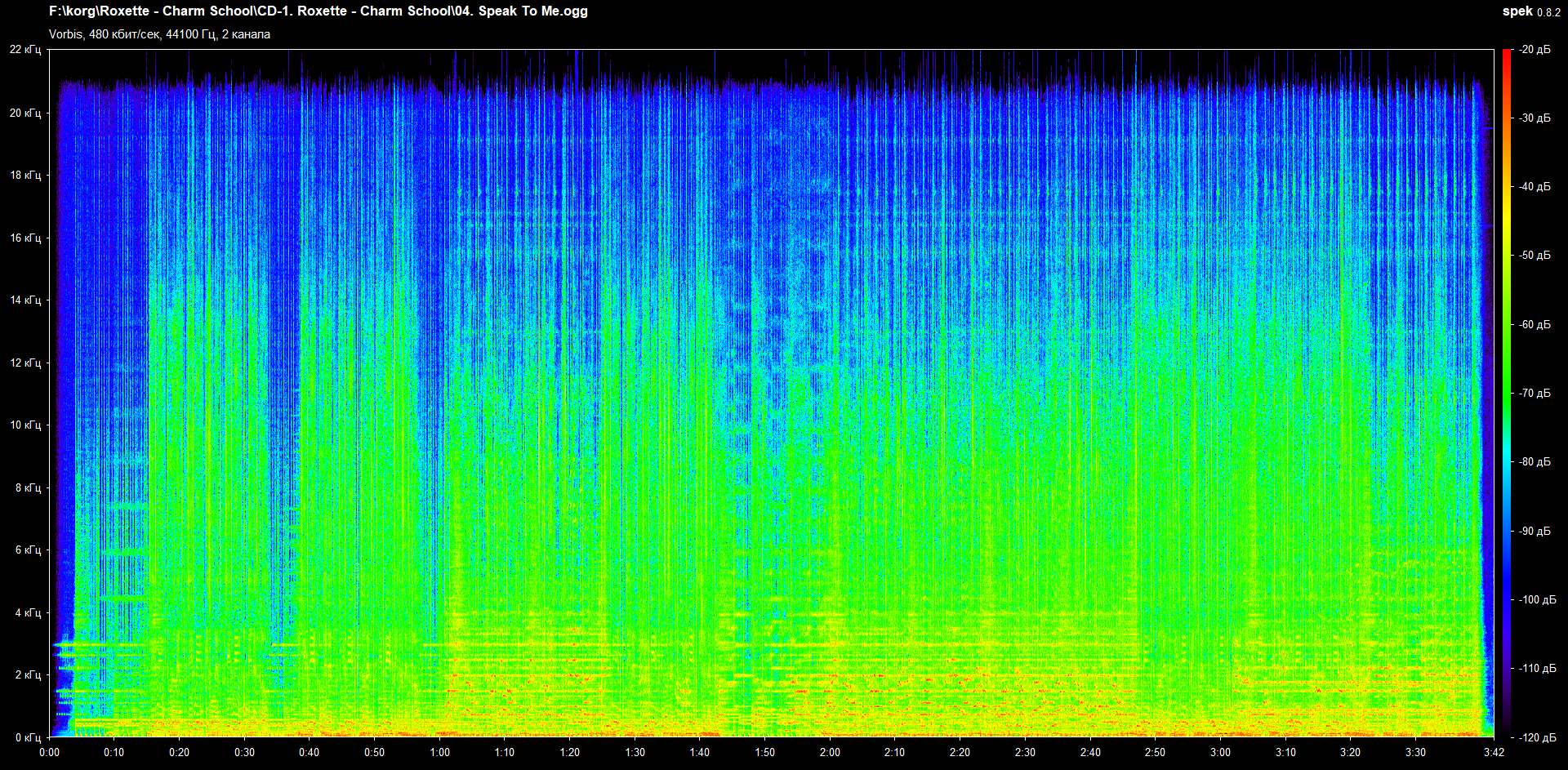Image resolution: width=1568 pixels, height=770 pixels.
Task: Click the -20 дБ level label
Action: 1535,50
